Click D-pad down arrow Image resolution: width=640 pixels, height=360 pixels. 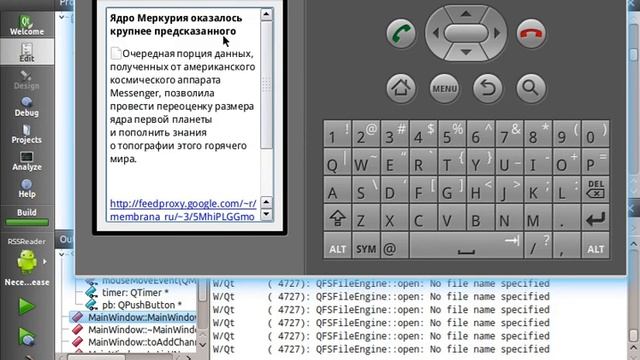click(466, 52)
